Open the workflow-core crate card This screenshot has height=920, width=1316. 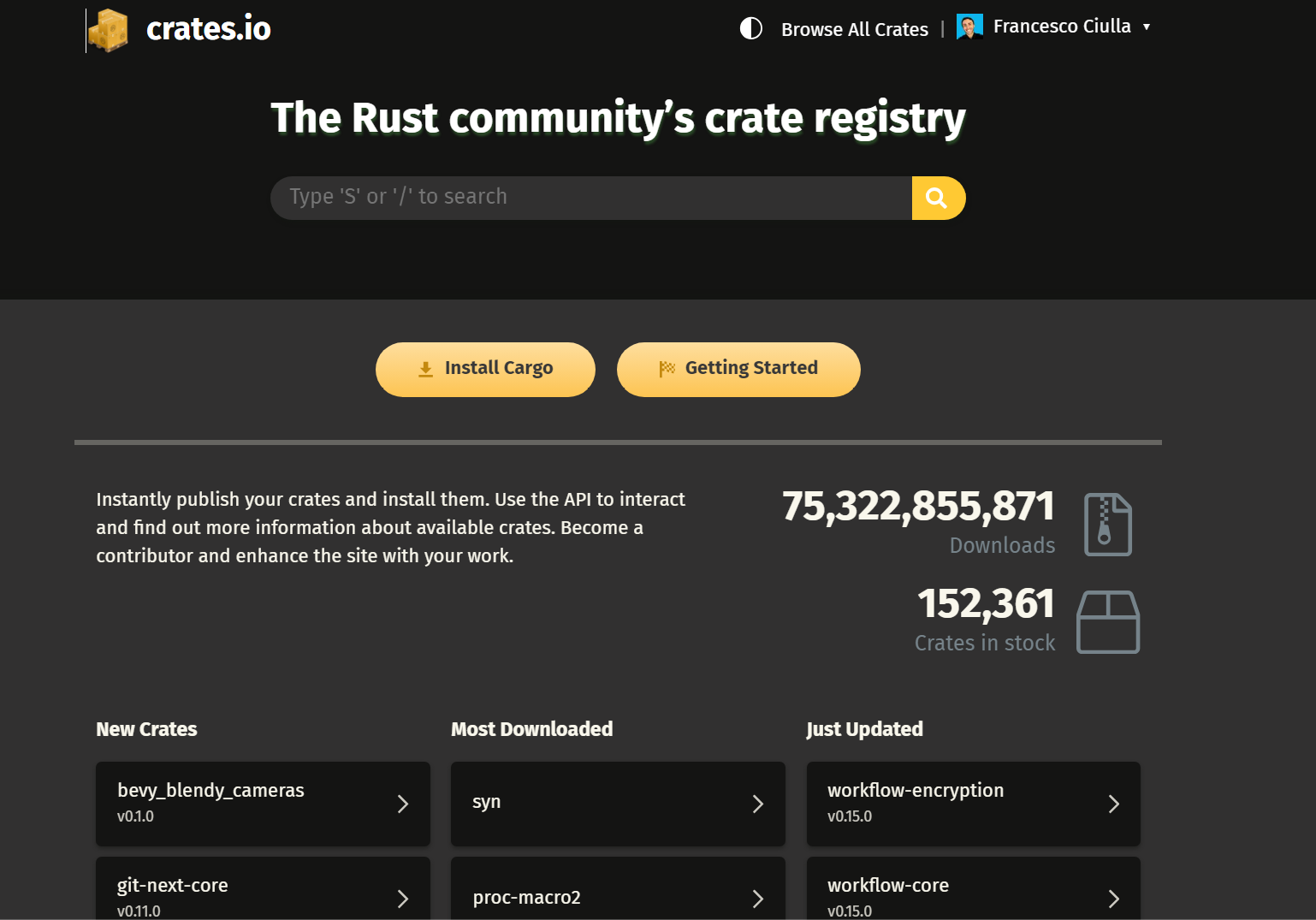[x=974, y=888]
